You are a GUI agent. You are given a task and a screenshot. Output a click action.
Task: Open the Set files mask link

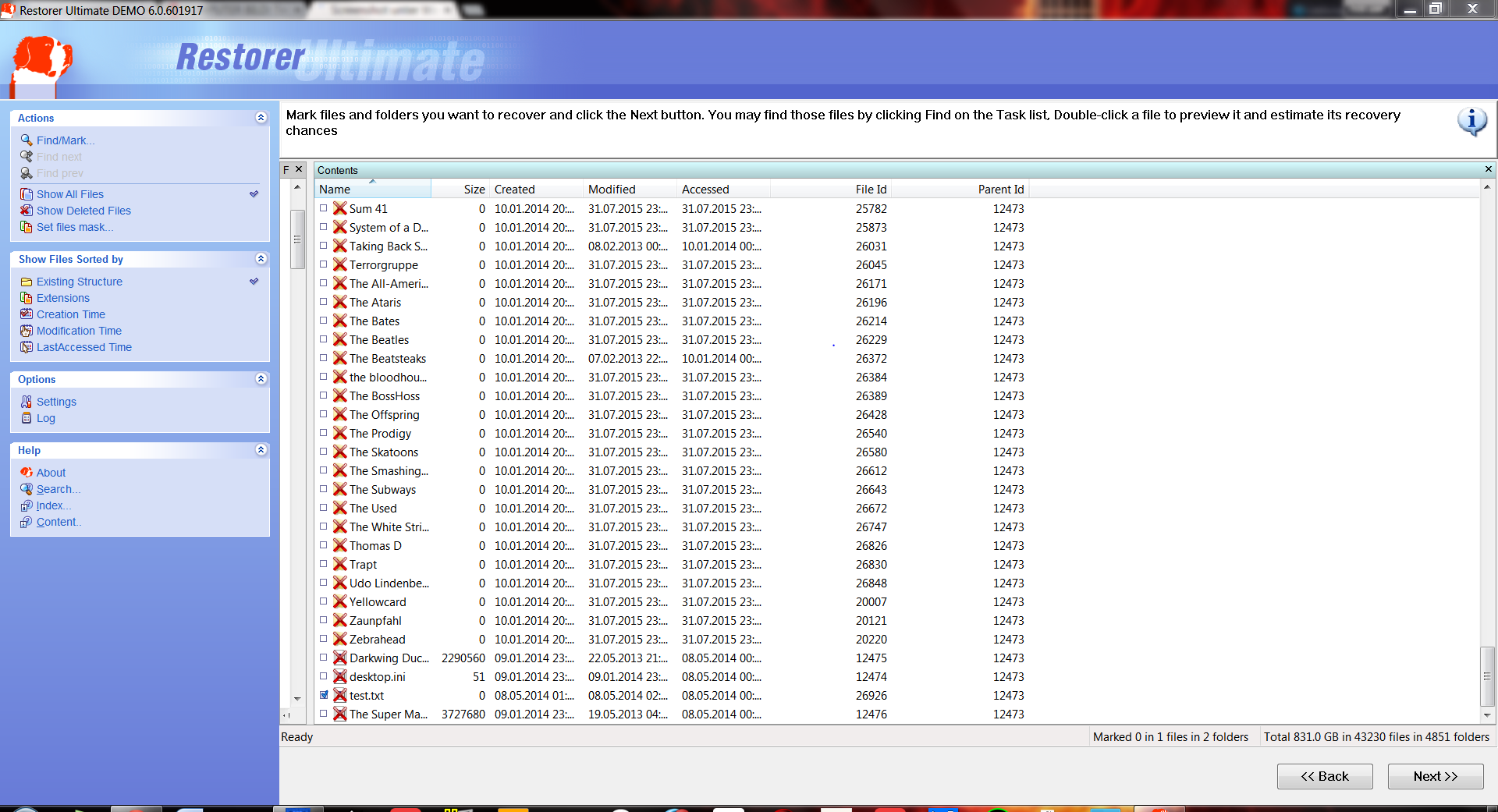pos(75,227)
